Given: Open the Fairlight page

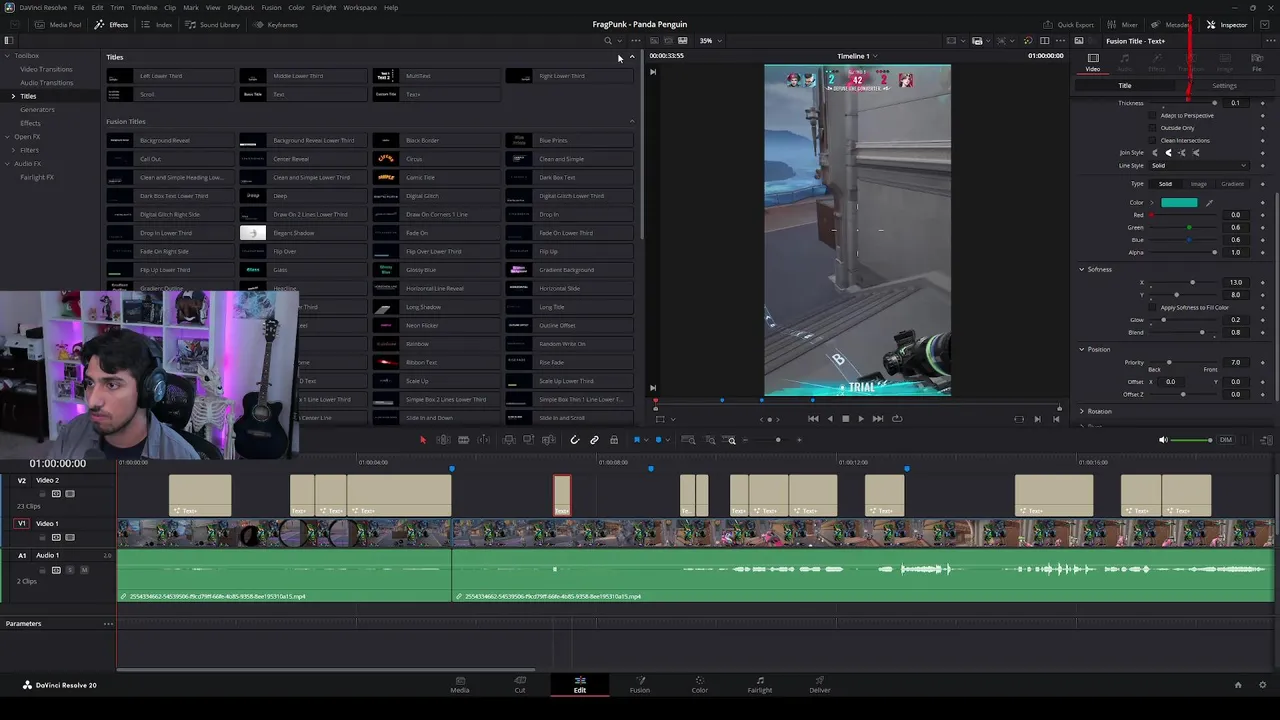Looking at the screenshot, I should [760, 685].
